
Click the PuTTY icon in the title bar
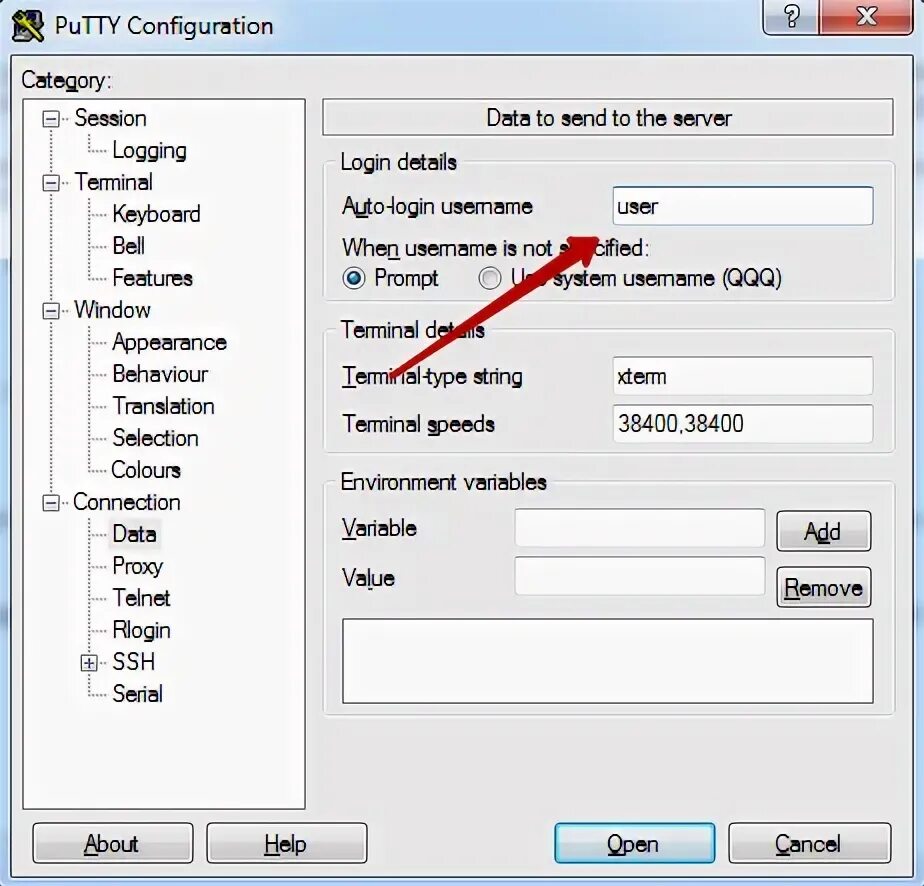pyautogui.click(x=28, y=26)
